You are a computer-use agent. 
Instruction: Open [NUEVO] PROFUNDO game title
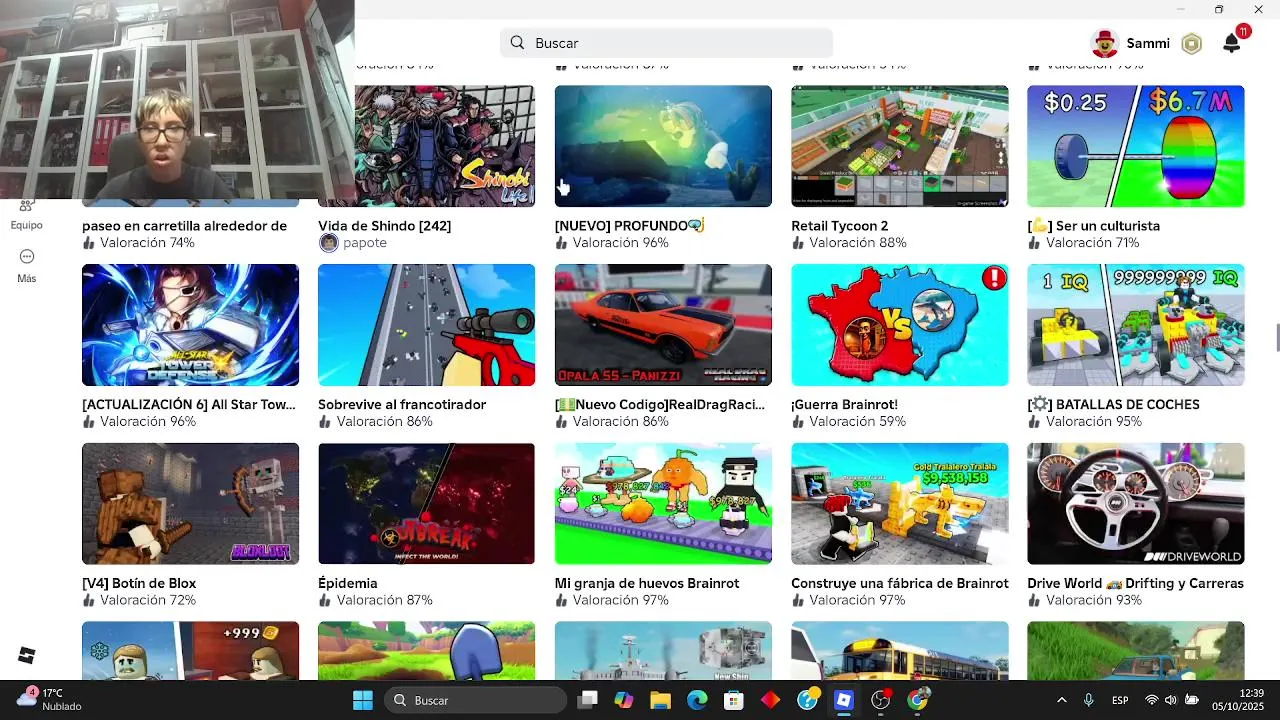coord(630,226)
